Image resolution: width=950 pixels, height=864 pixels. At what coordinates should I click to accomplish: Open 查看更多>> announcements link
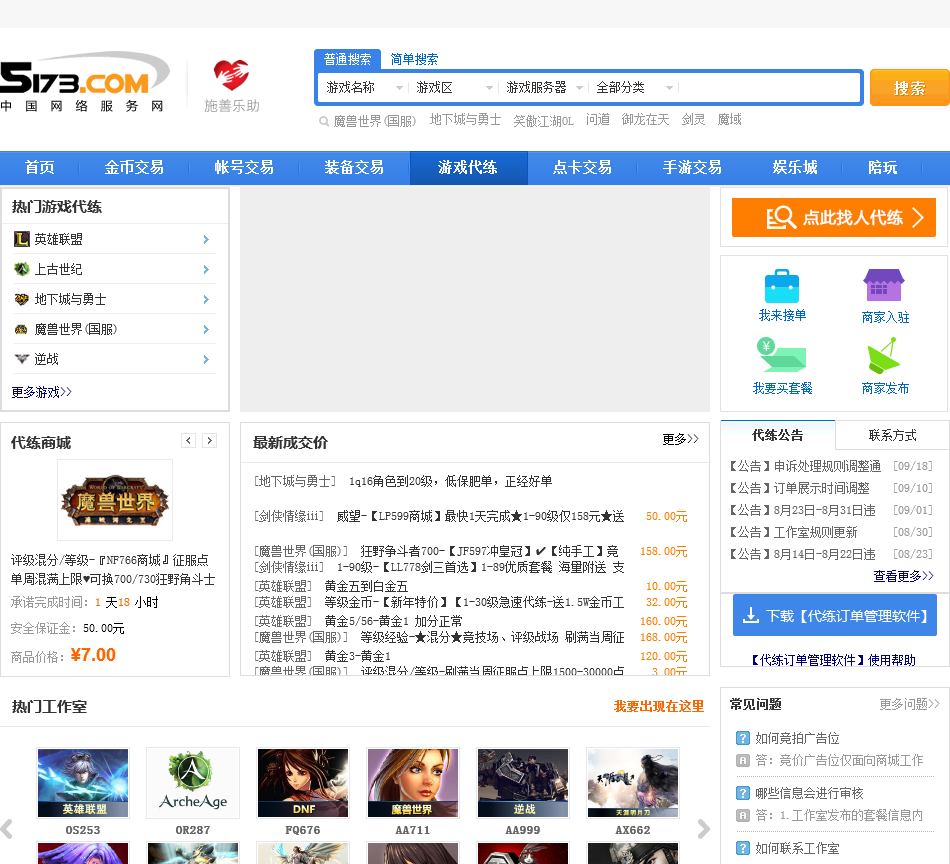point(903,576)
